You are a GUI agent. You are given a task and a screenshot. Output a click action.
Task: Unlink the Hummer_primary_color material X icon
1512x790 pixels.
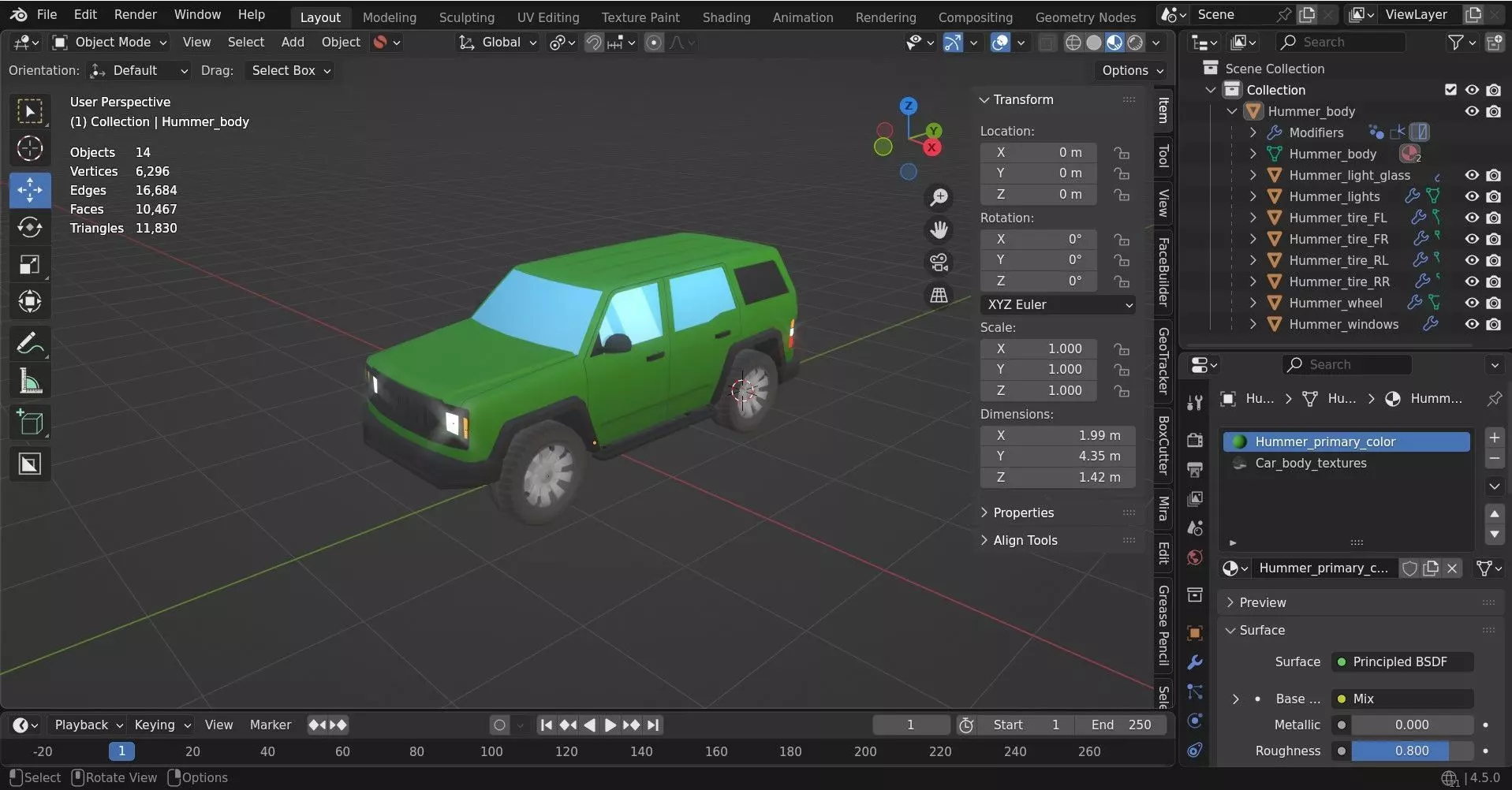point(1452,568)
